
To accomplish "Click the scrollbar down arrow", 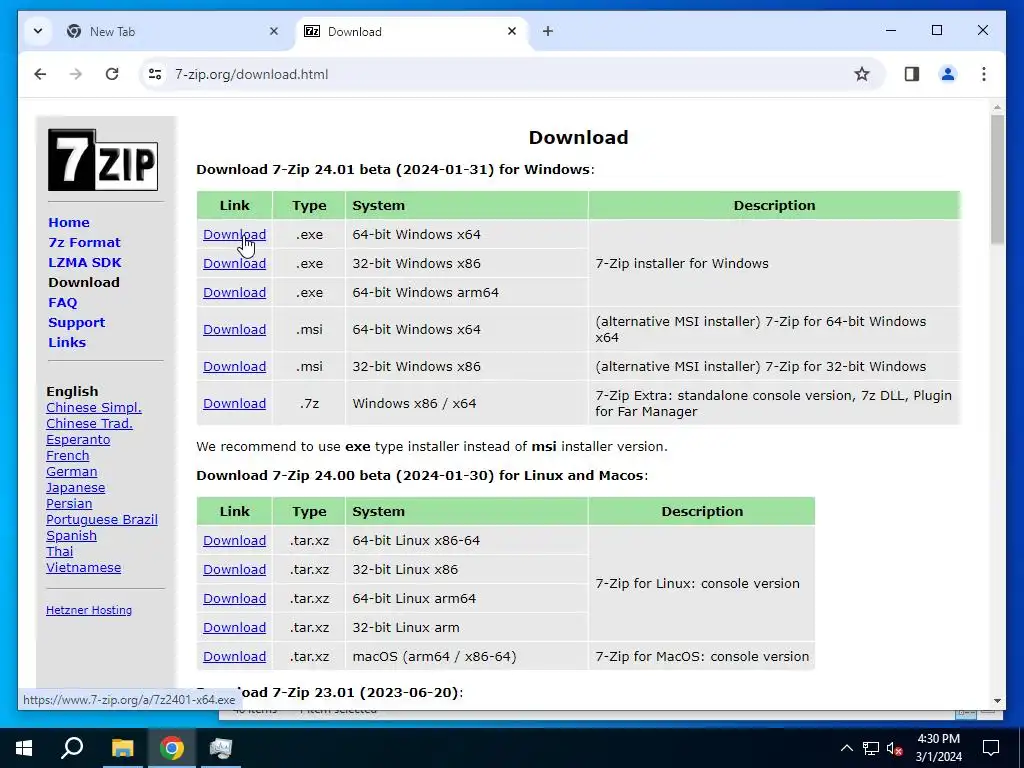I will pyautogui.click(x=997, y=701).
